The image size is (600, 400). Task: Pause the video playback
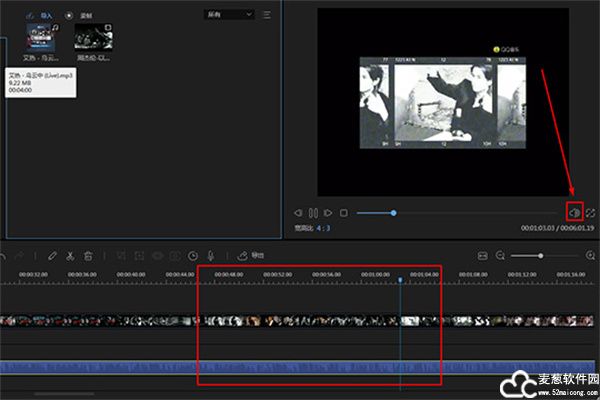[312, 213]
